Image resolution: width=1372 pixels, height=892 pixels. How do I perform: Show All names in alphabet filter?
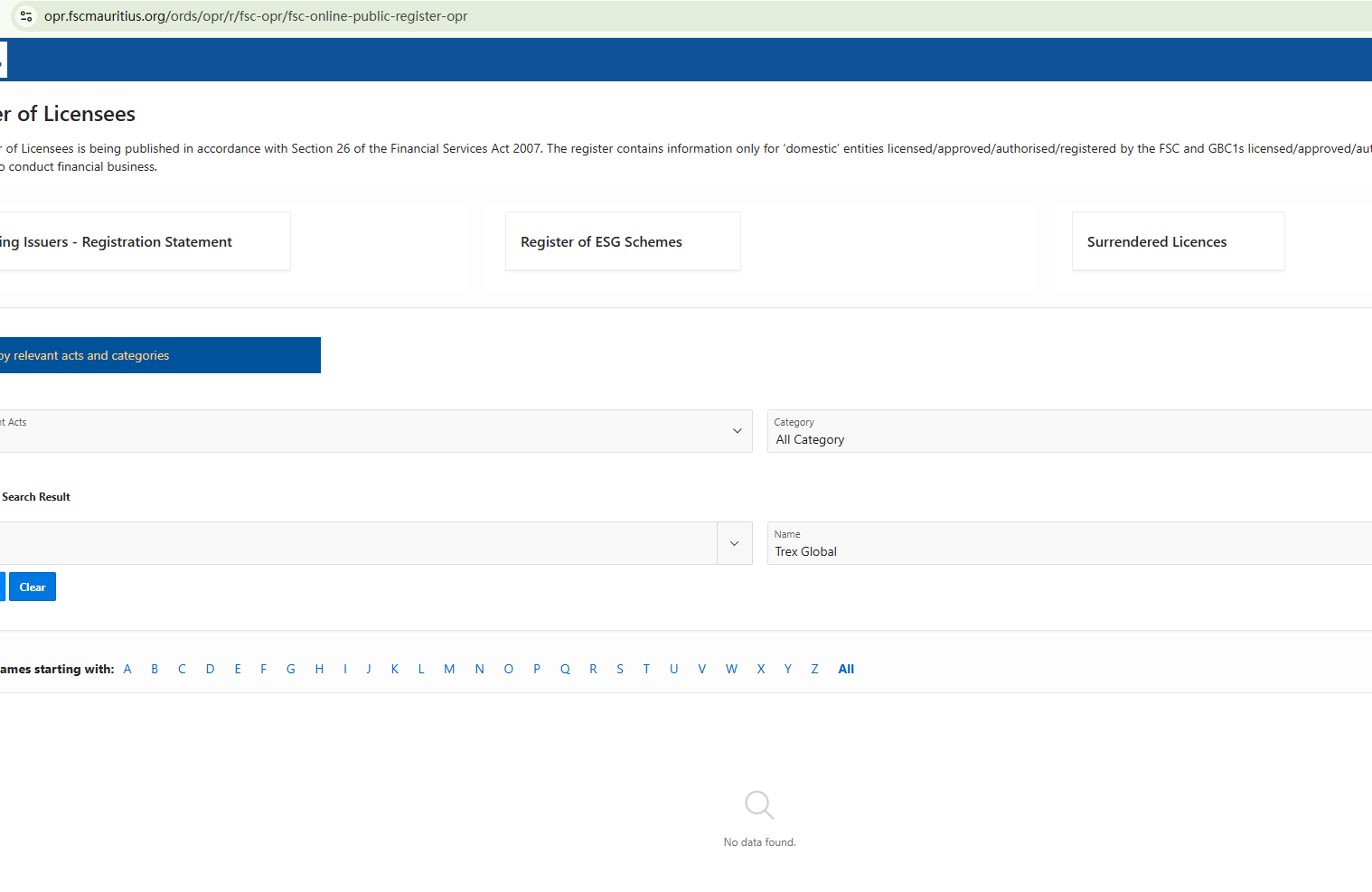click(x=846, y=670)
